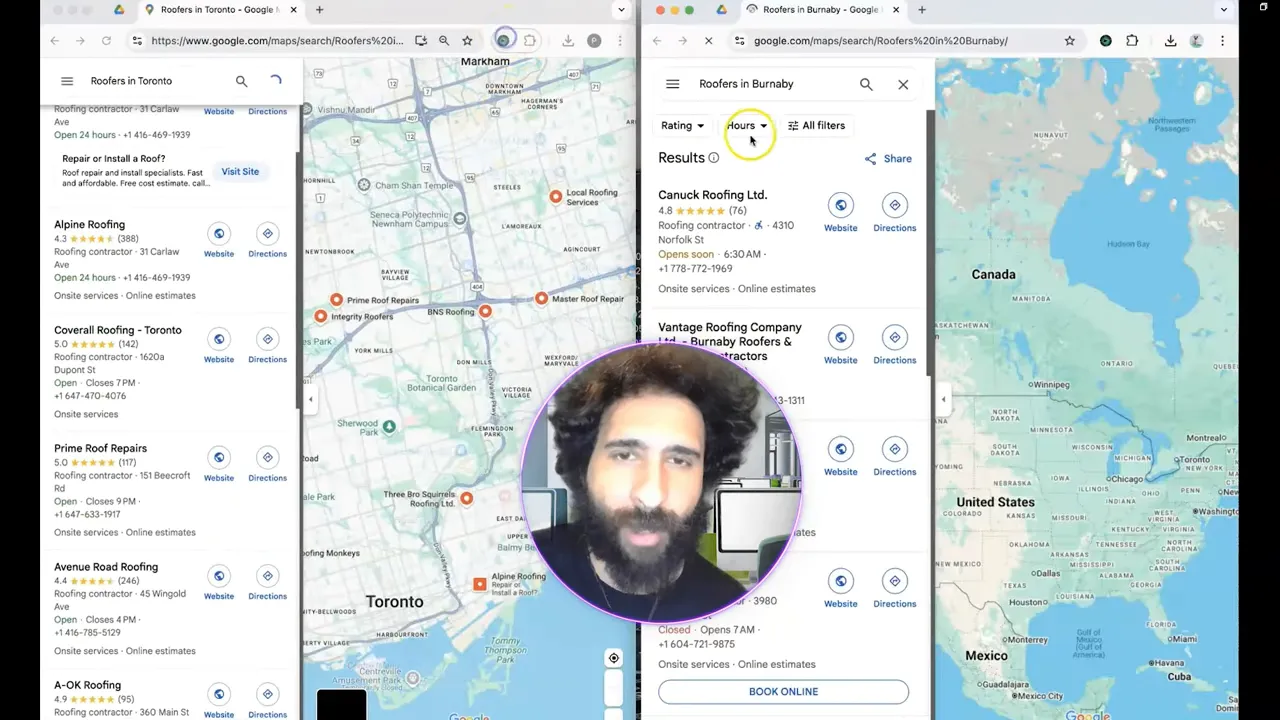Open Chrome three-dot menu in Burnaby window
The image size is (1280, 720).
pos(1222,41)
